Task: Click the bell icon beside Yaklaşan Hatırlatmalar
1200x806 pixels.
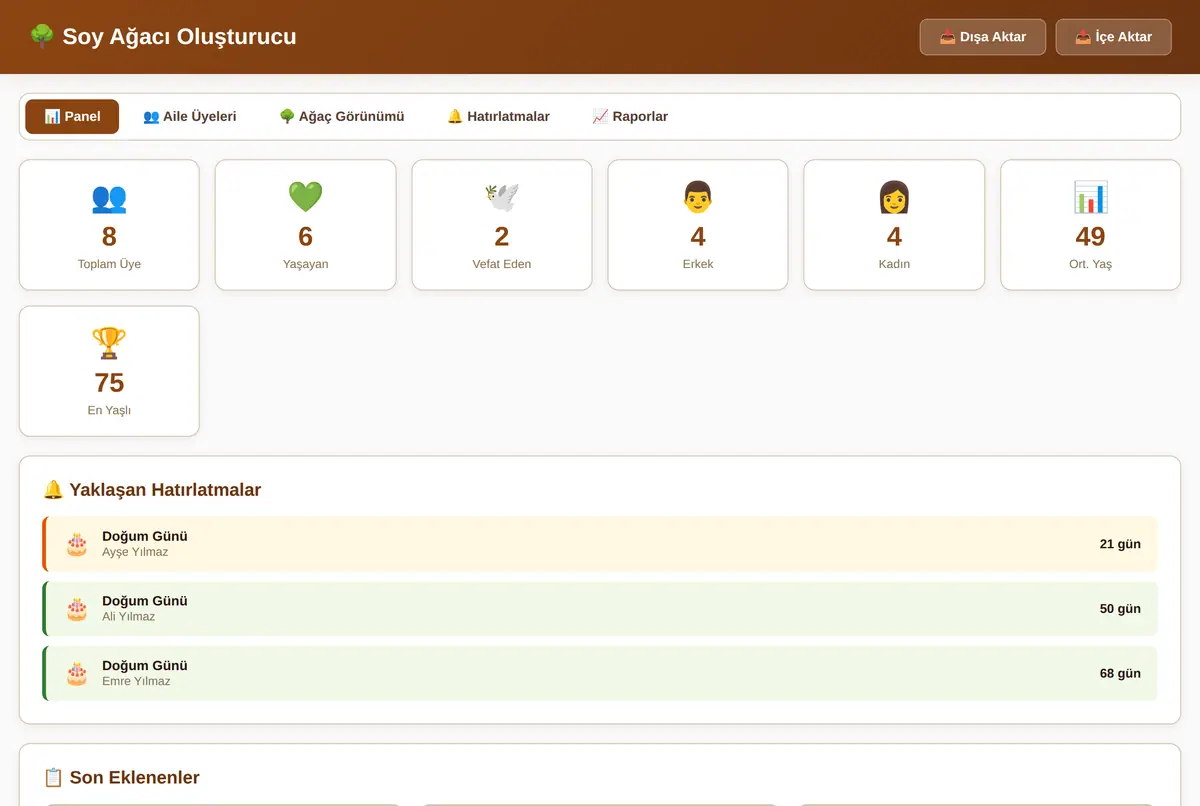Action: click(54, 490)
